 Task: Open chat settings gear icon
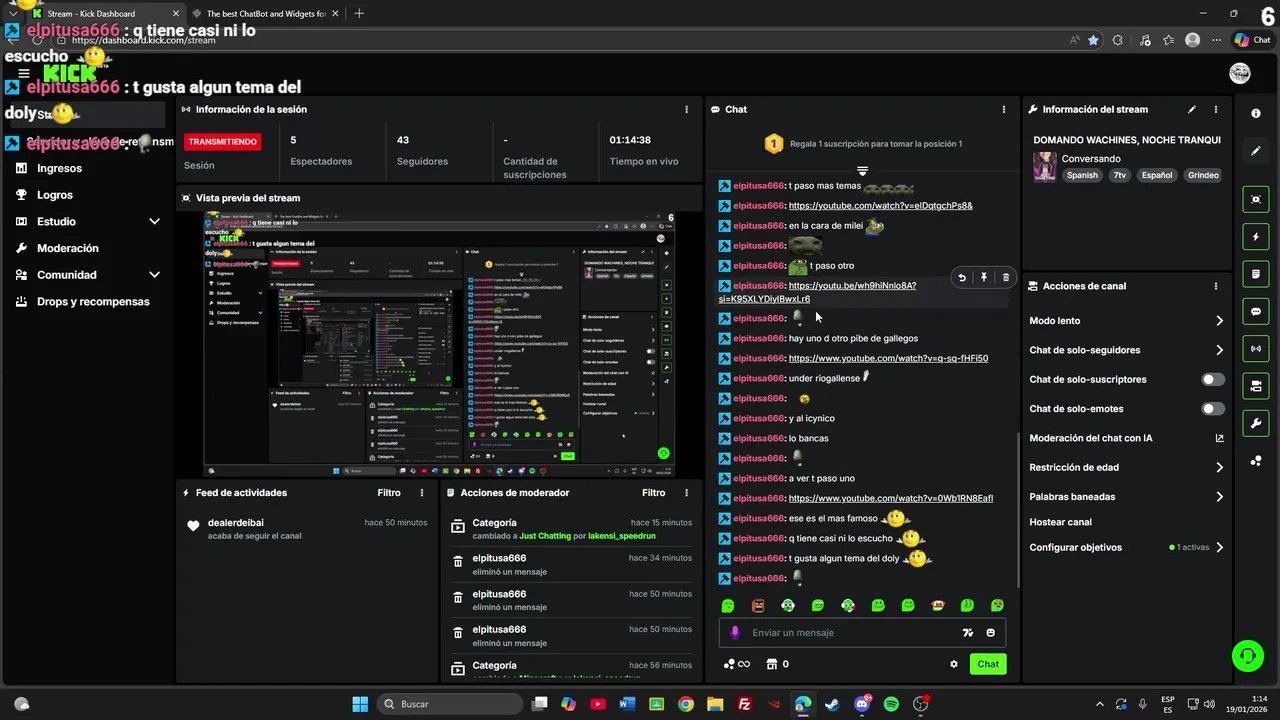point(954,664)
